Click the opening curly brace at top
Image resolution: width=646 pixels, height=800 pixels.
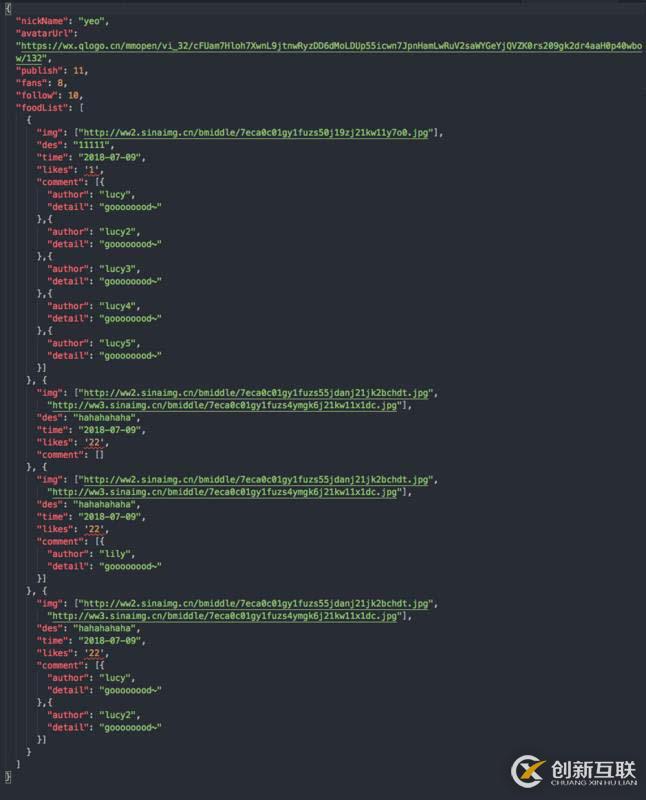pyautogui.click(x=8, y=8)
